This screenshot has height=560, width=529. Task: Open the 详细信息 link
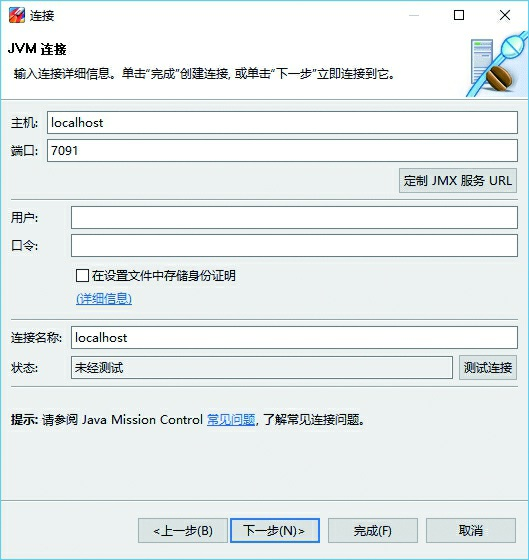[x=104, y=298]
